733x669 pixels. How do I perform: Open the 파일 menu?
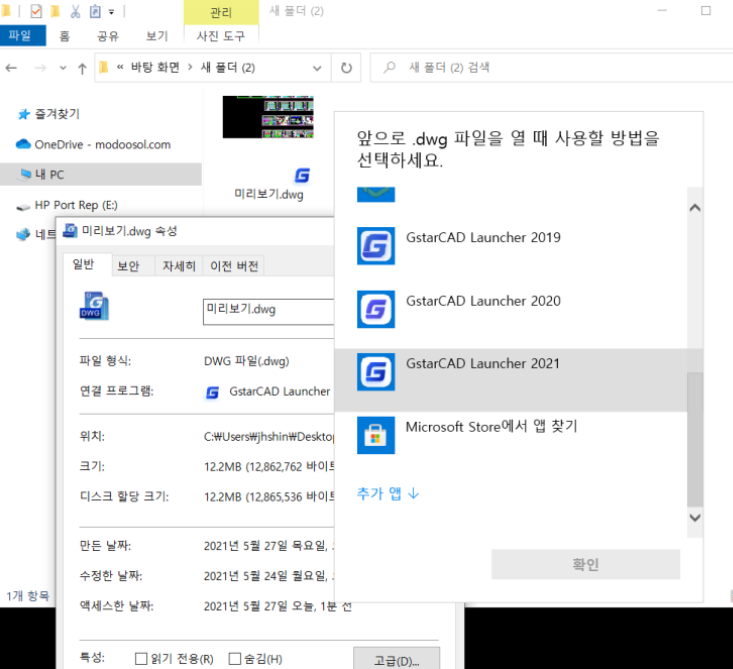coord(21,36)
